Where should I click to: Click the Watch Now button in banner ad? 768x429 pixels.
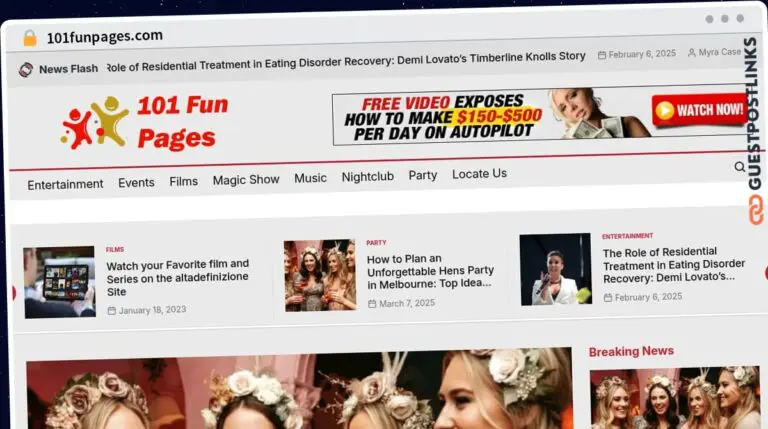tap(699, 110)
